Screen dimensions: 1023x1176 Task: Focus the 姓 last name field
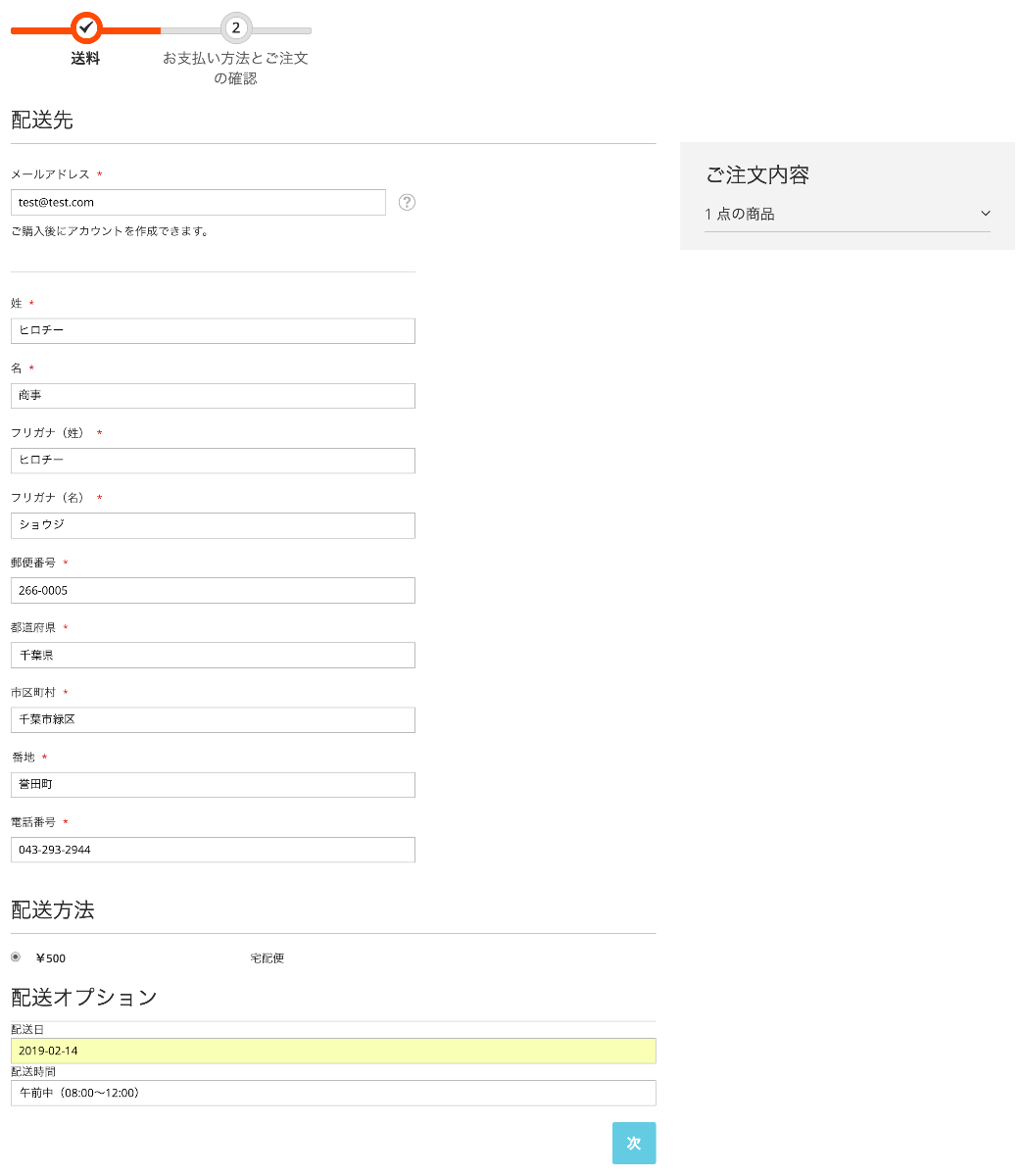click(213, 331)
